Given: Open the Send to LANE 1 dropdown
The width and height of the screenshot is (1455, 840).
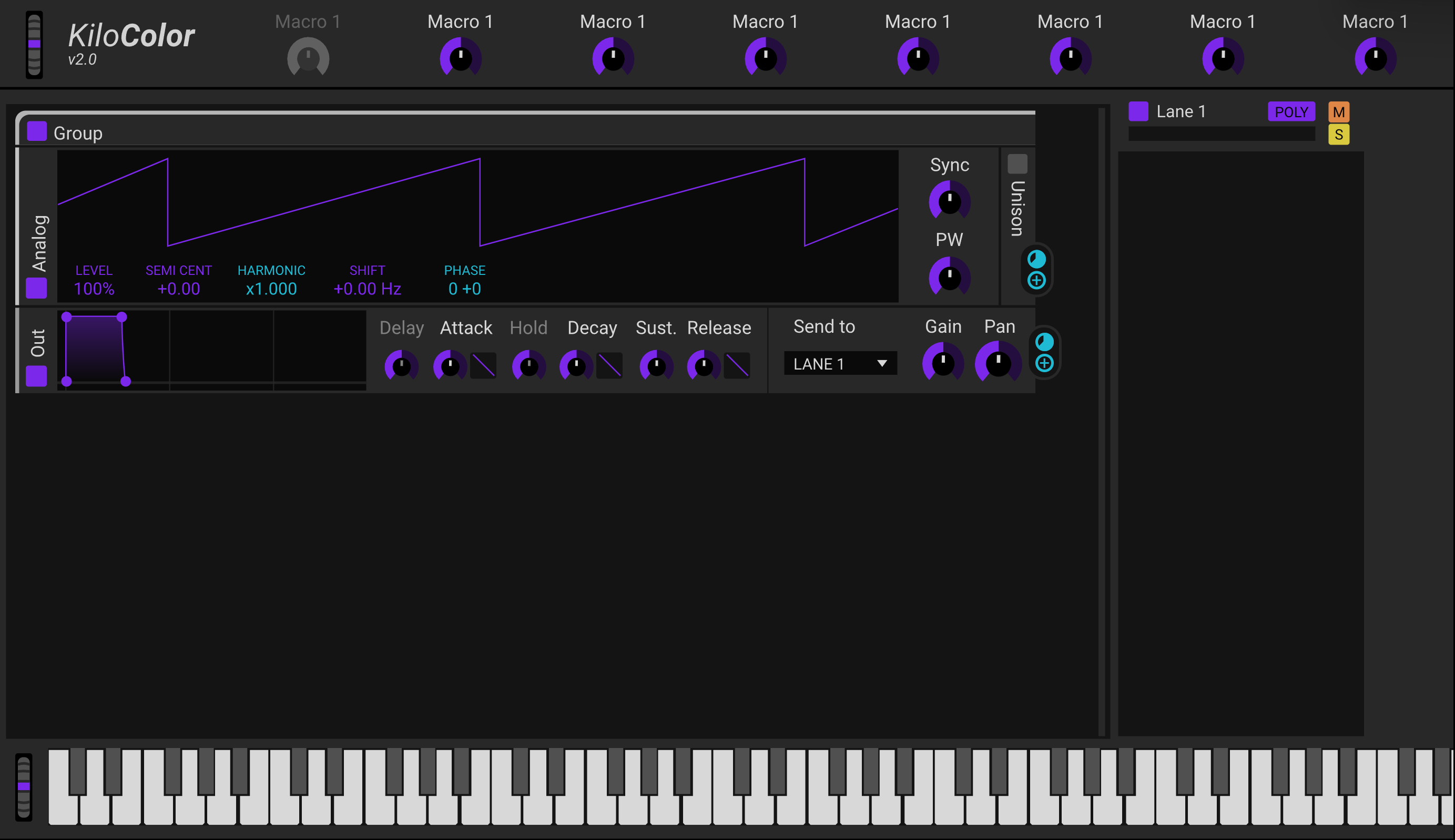Looking at the screenshot, I should pos(840,363).
